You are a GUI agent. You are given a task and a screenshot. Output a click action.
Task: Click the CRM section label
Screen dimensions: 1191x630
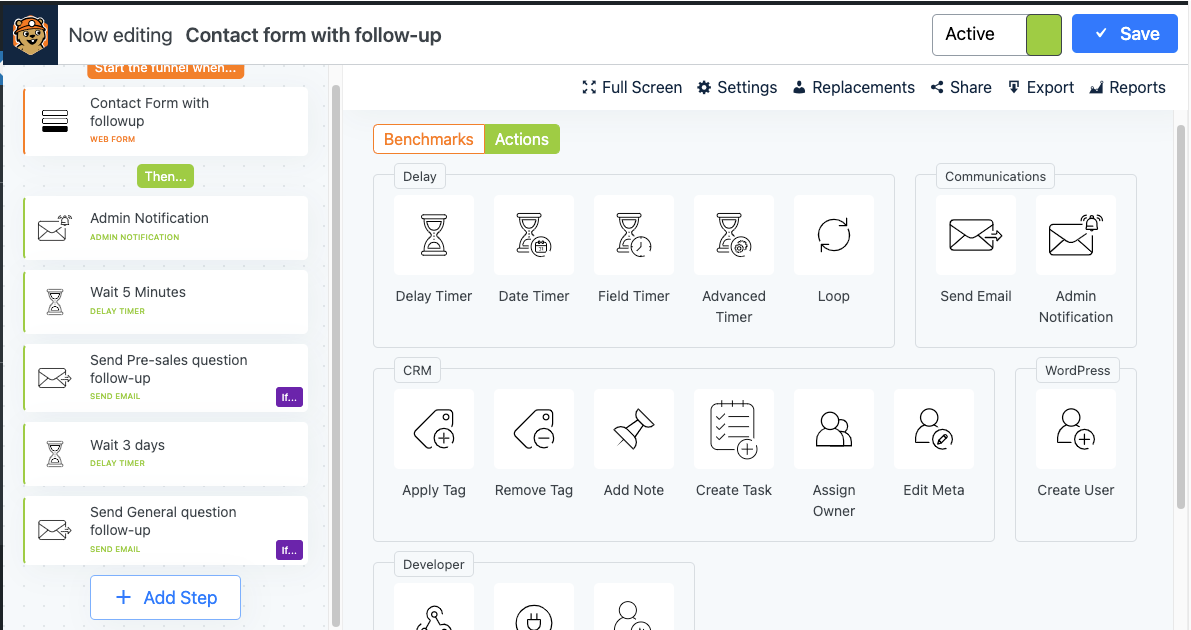[x=417, y=371]
